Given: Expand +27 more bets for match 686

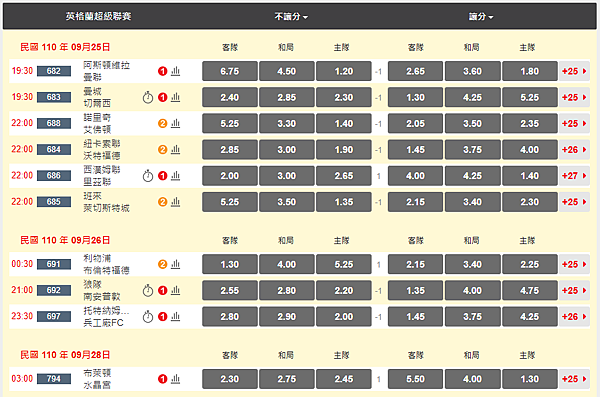Looking at the screenshot, I should pos(574,176).
